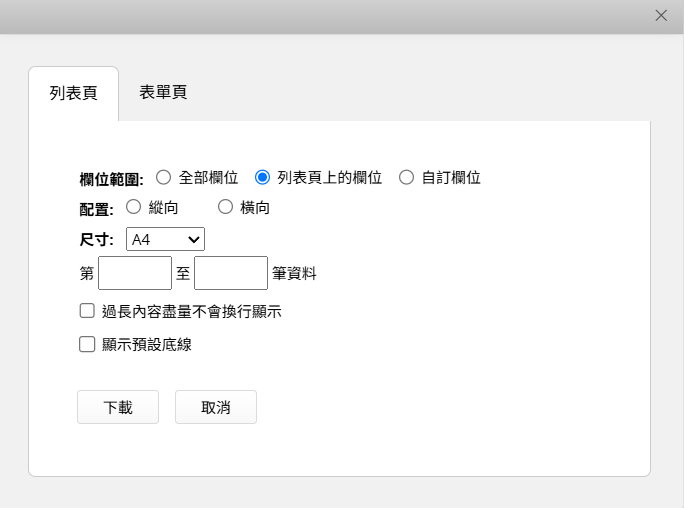Image resolution: width=684 pixels, height=508 pixels.
Task: Click the 配置 label text
Action: [x=97, y=209]
